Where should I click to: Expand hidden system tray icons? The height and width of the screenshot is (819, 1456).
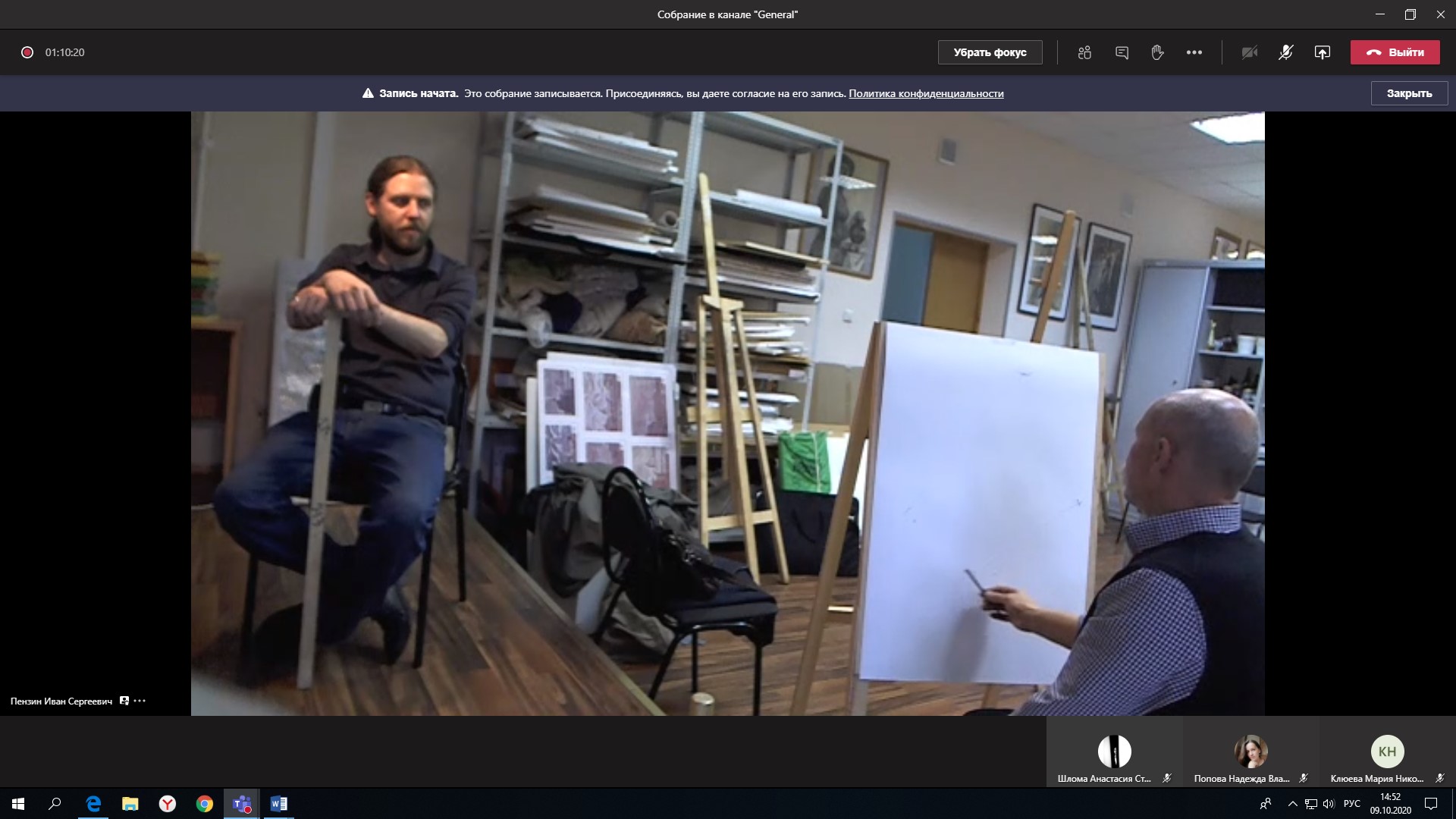(1292, 804)
